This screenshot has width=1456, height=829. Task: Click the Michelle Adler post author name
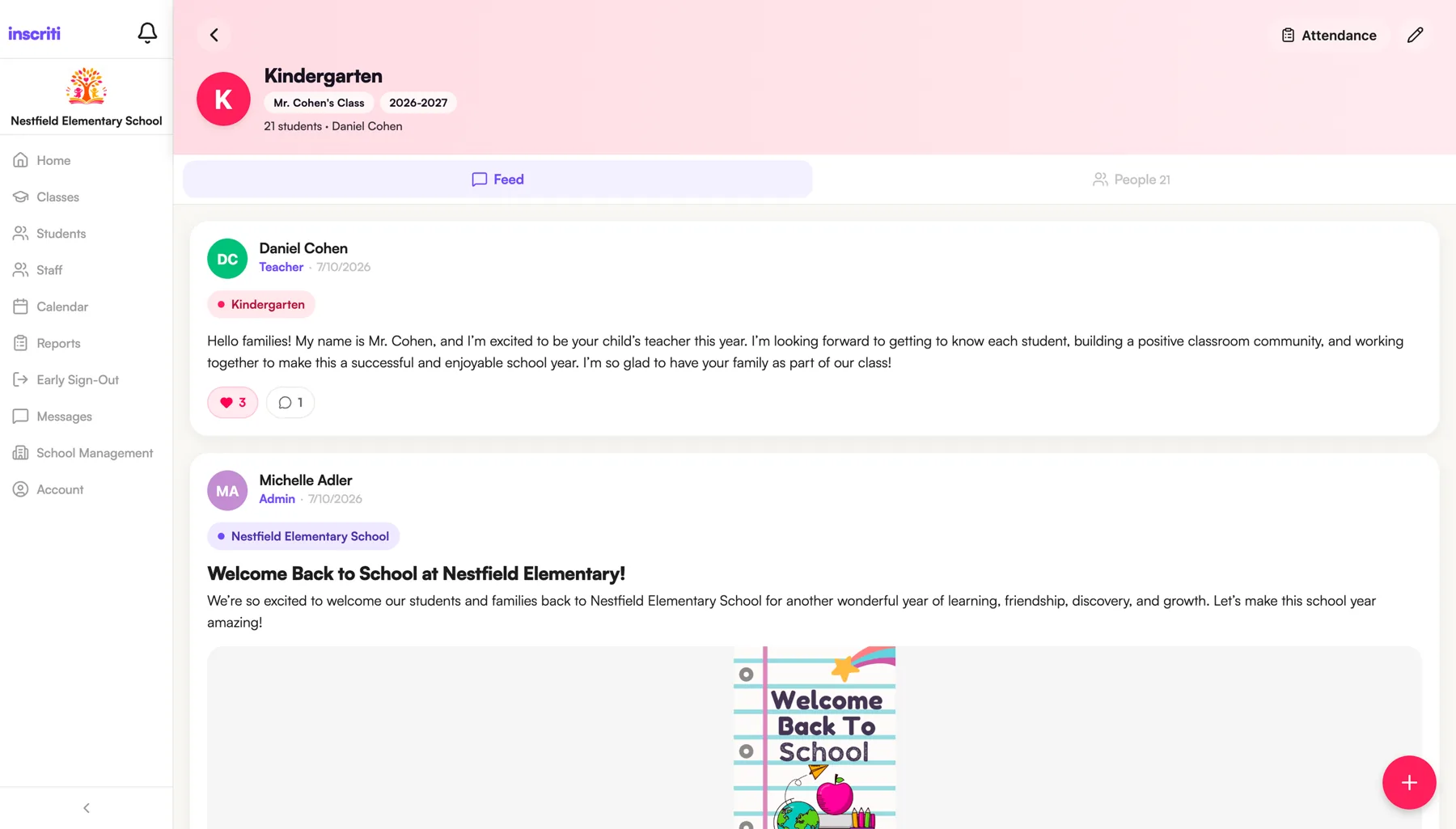point(306,480)
